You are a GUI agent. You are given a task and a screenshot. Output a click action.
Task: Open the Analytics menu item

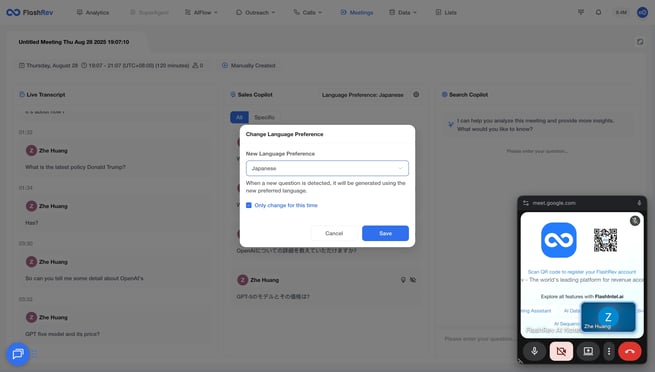click(93, 13)
